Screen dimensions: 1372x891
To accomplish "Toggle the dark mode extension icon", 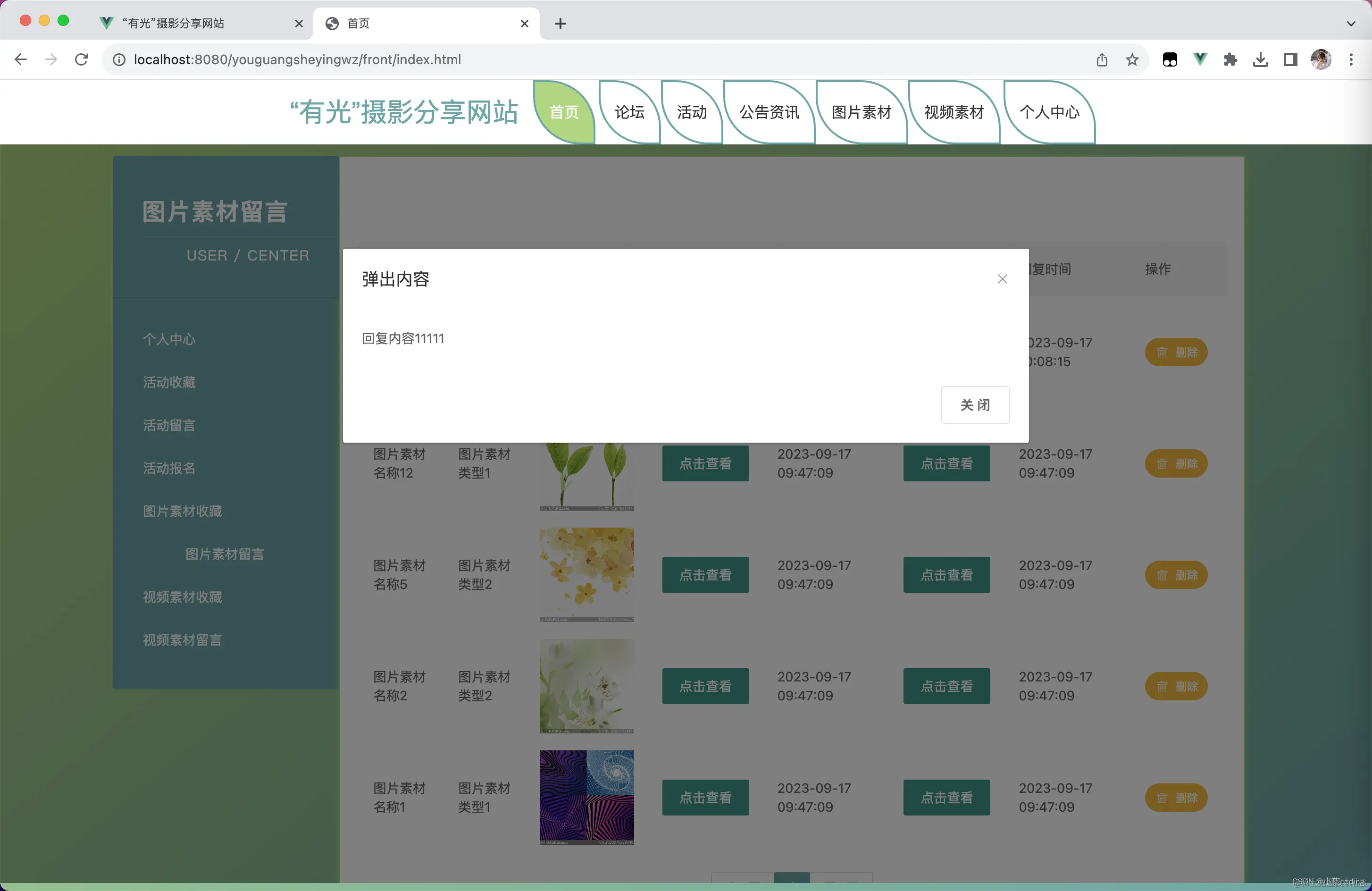I will tap(1170, 59).
